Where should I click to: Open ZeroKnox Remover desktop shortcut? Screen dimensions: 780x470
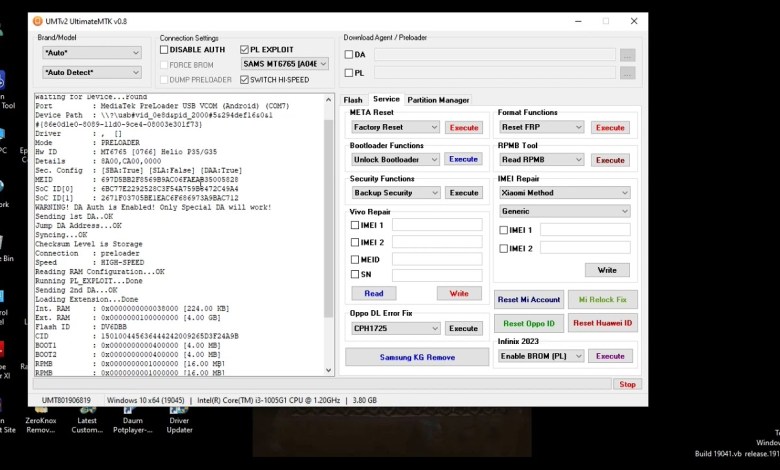[x=41, y=421]
